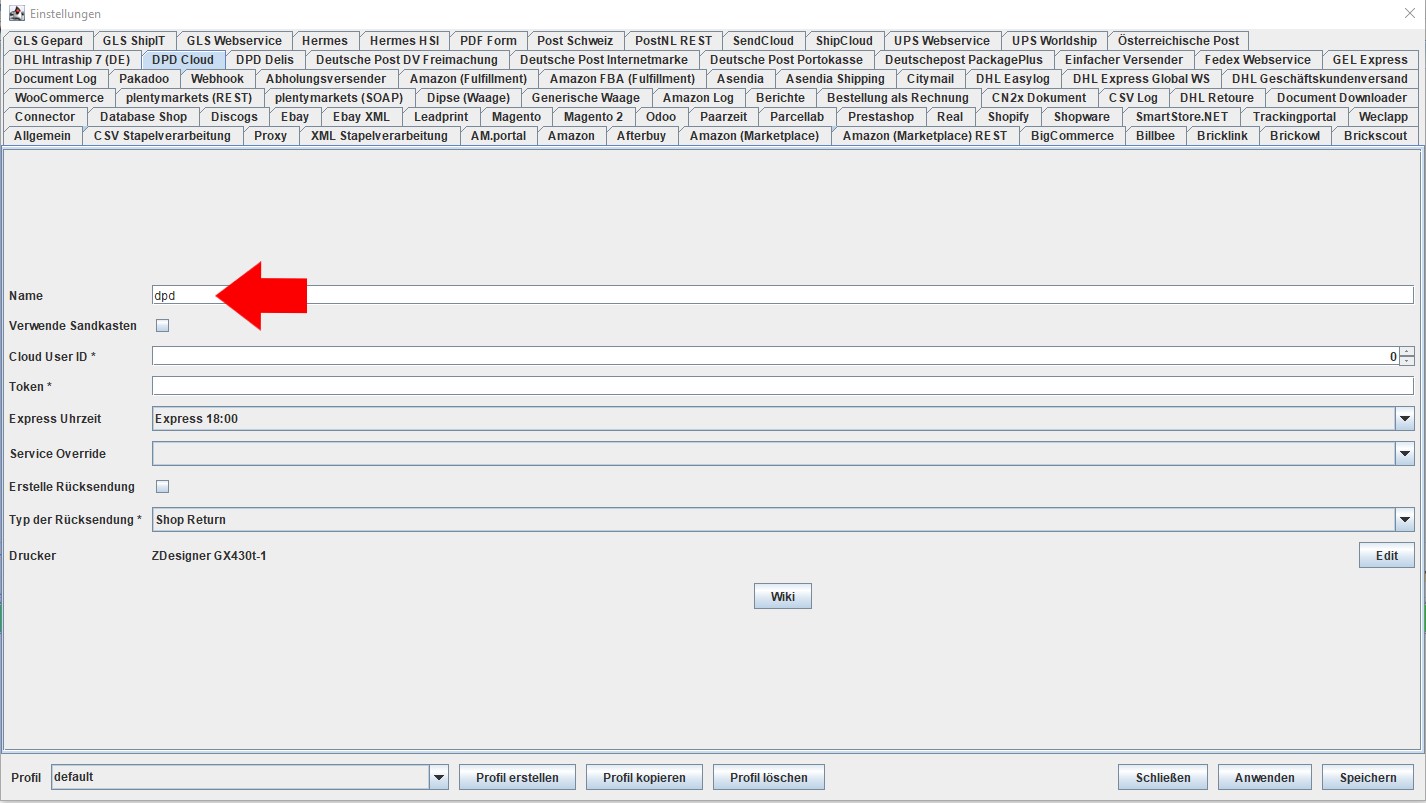Open the UPS Worldship tab

click(1054, 41)
